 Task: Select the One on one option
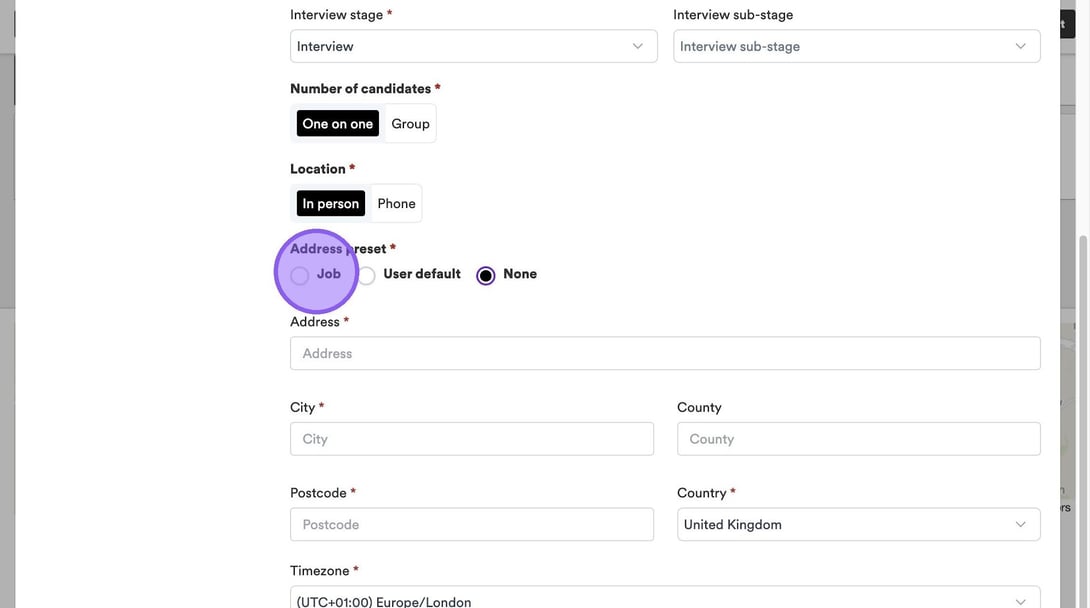pyautogui.click(x=337, y=124)
